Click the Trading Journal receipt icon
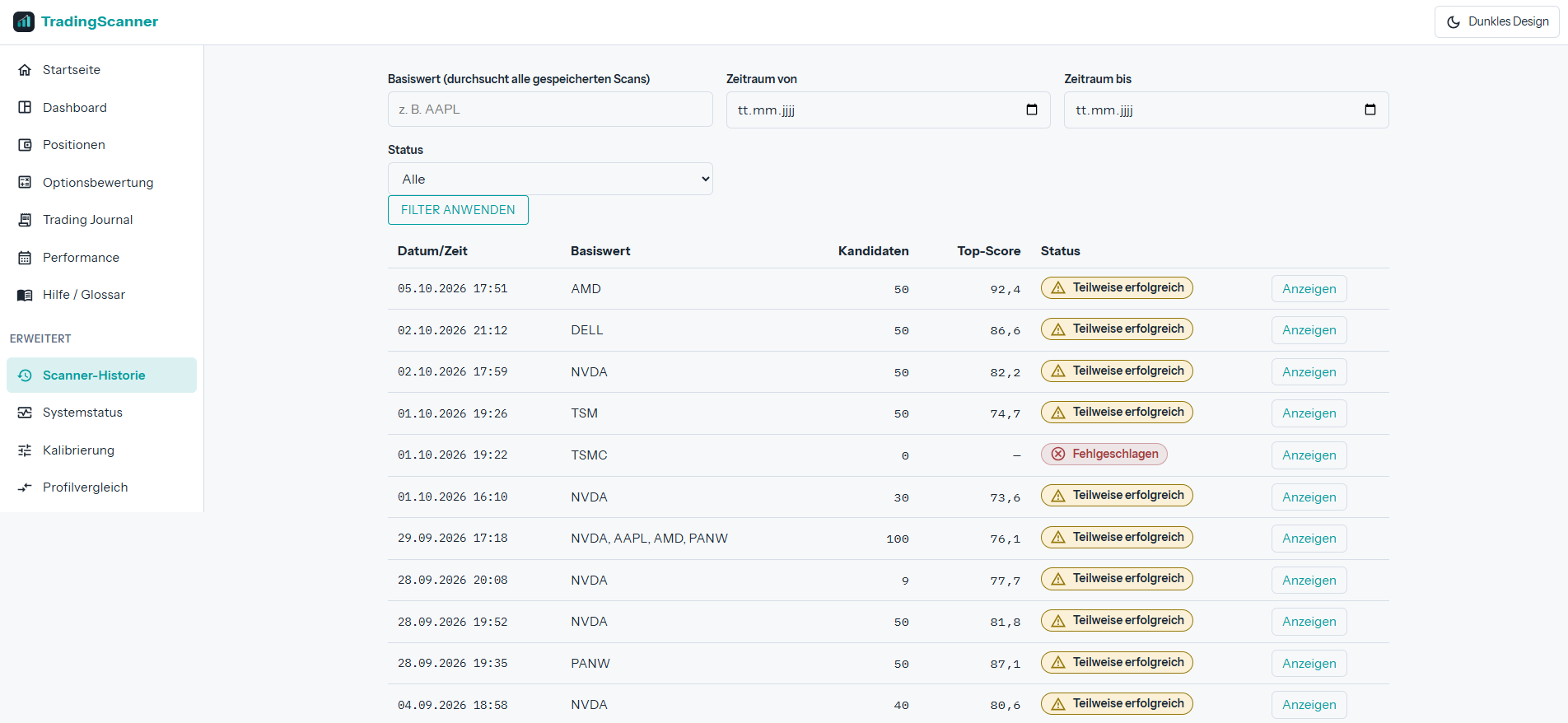This screenshot has height=723, width=1568. pyautogui.click(x=25, y=220)
